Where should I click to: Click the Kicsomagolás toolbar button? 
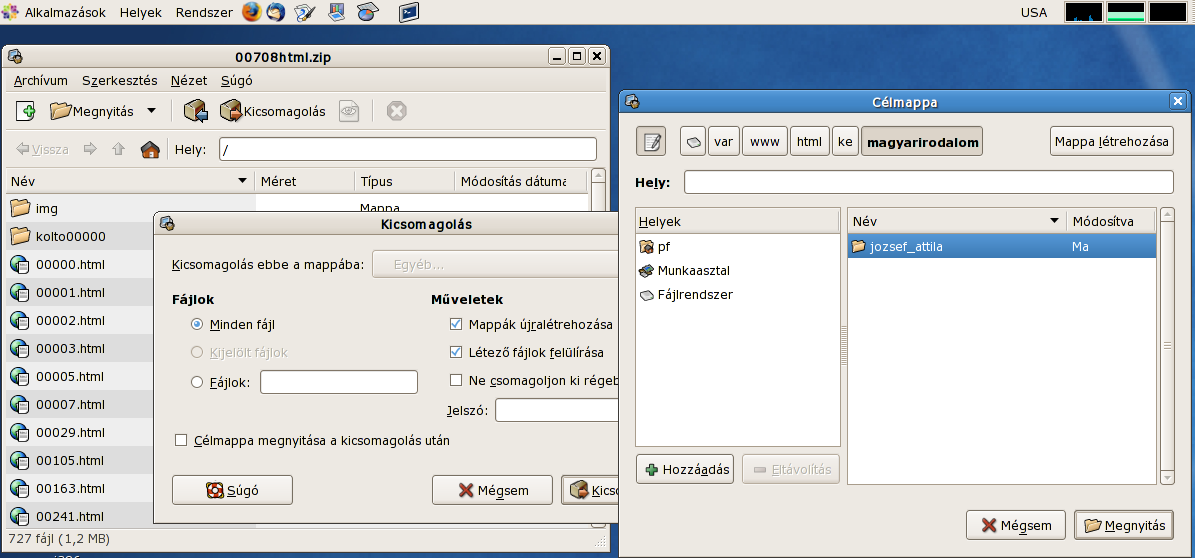[x=273, y=111]
